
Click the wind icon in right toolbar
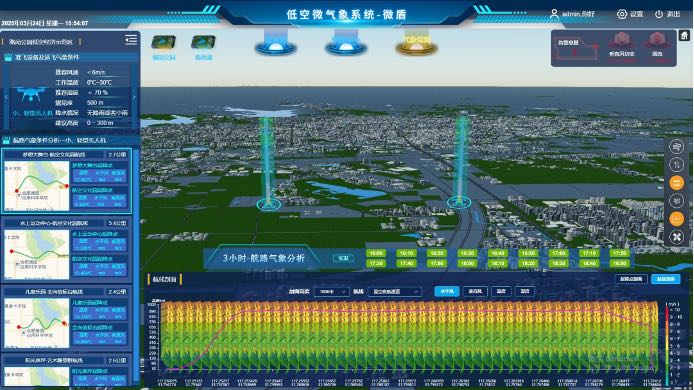click(x=676, y=147)
